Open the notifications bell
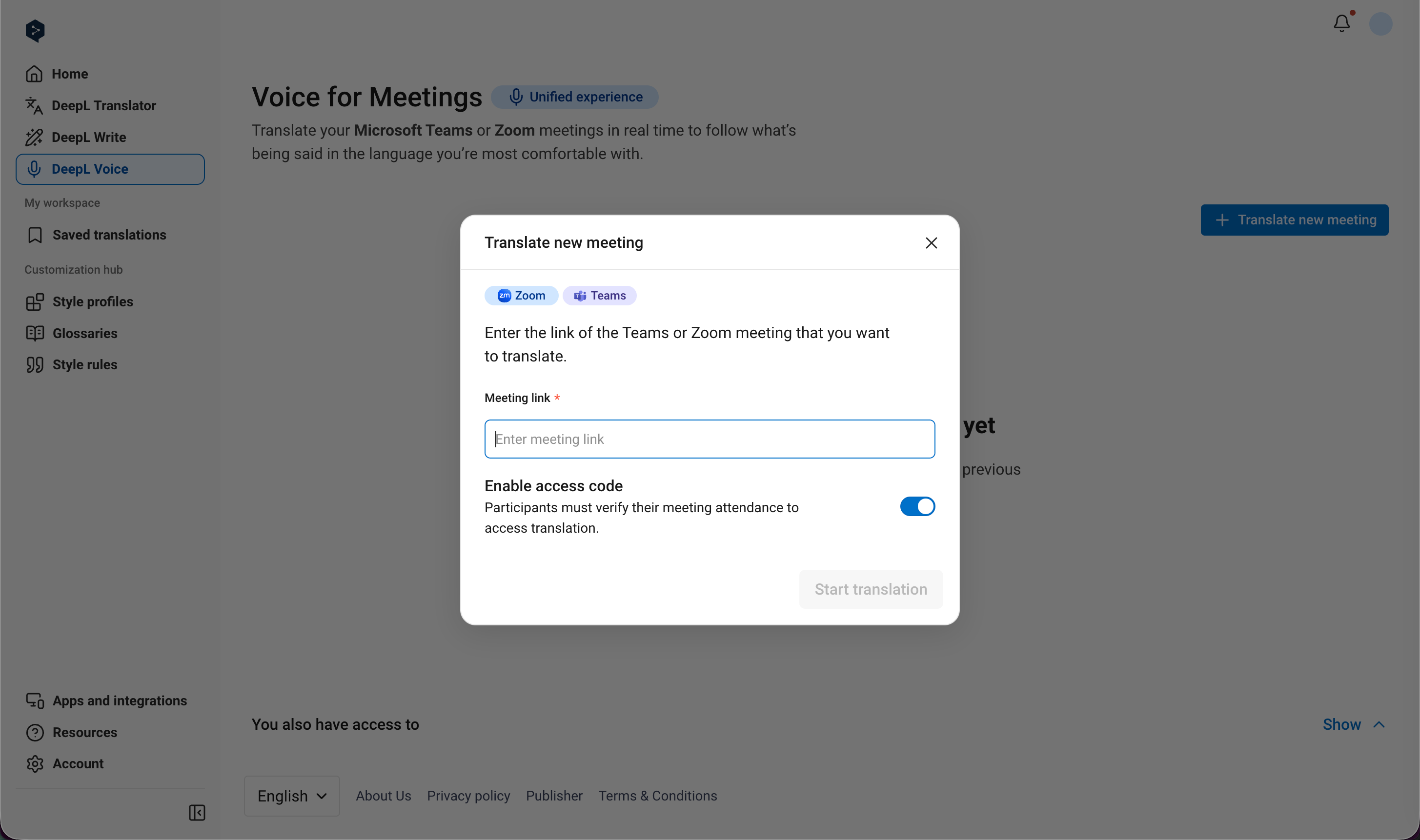Image resolution: width=1420 pixels, height=840 pixels. 1341,23
